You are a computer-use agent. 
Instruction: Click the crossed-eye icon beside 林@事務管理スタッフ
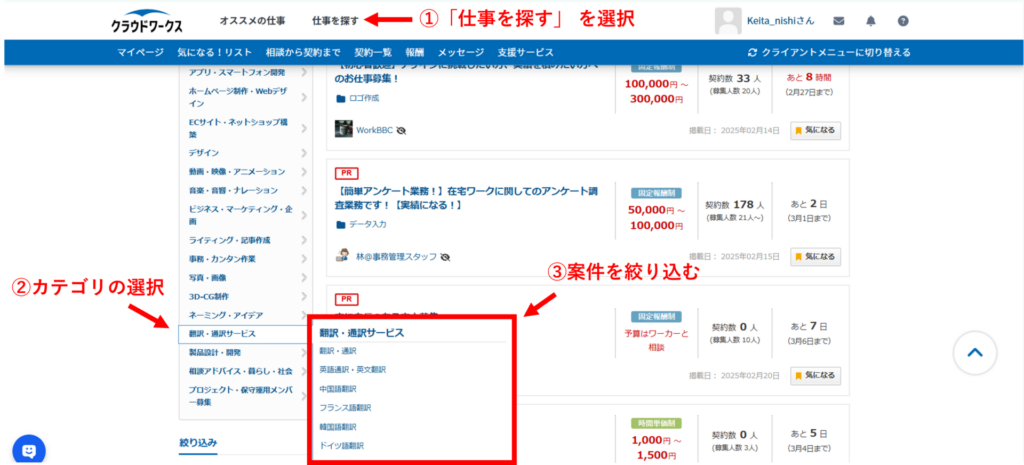(x=445, y=257)
